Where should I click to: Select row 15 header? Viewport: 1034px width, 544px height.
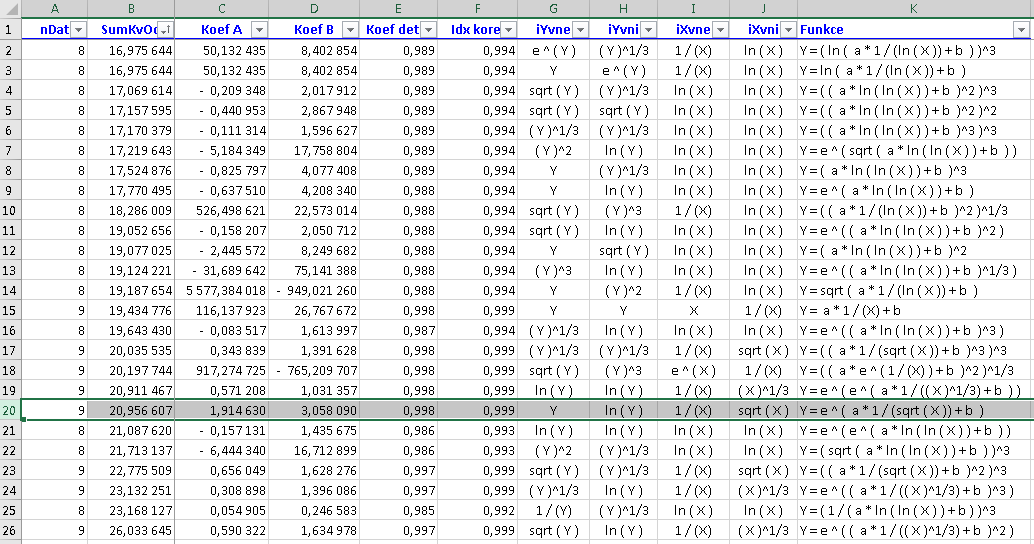coord(10,310)
